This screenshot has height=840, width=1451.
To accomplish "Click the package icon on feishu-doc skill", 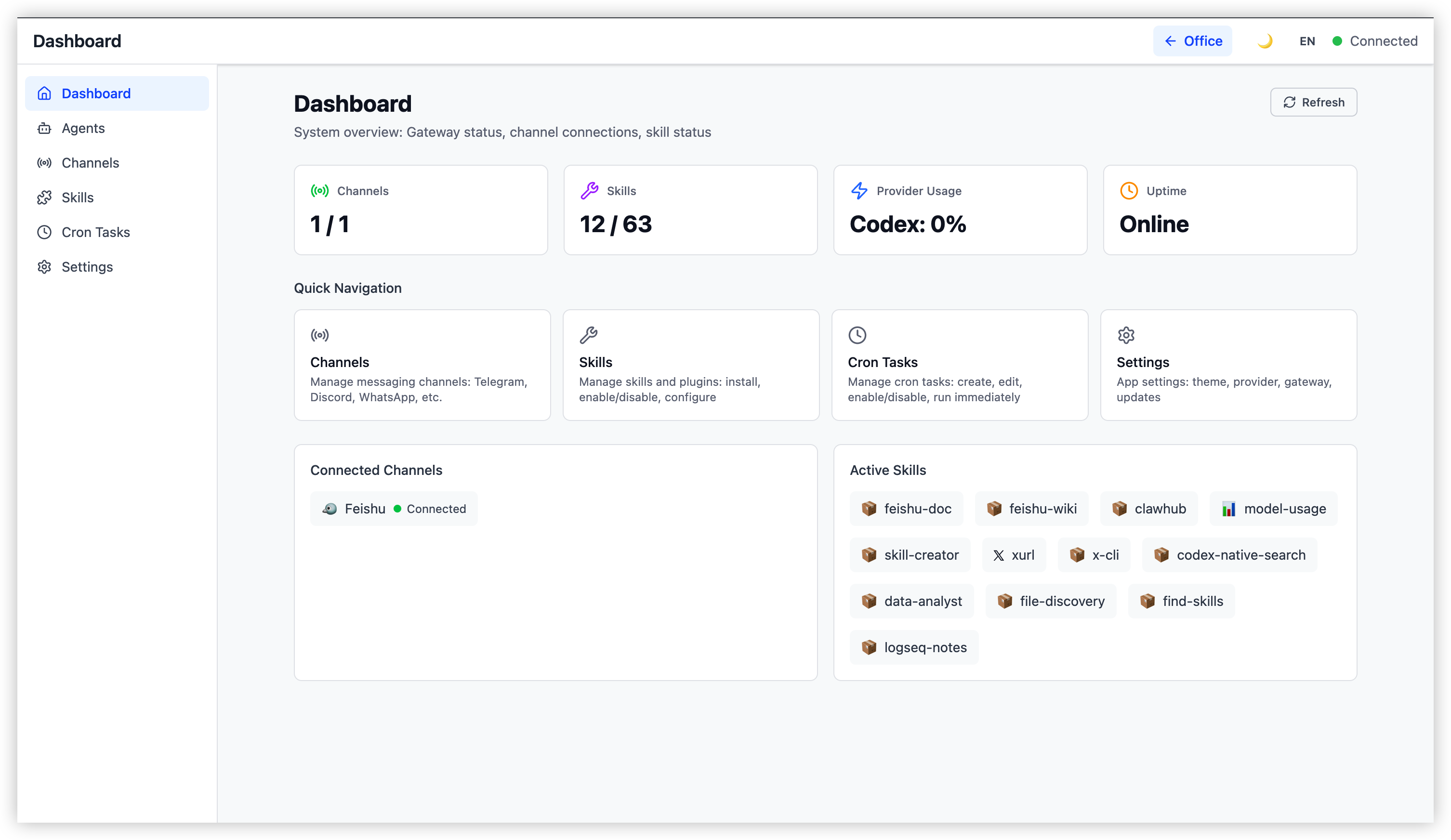I will pos(869,508).
